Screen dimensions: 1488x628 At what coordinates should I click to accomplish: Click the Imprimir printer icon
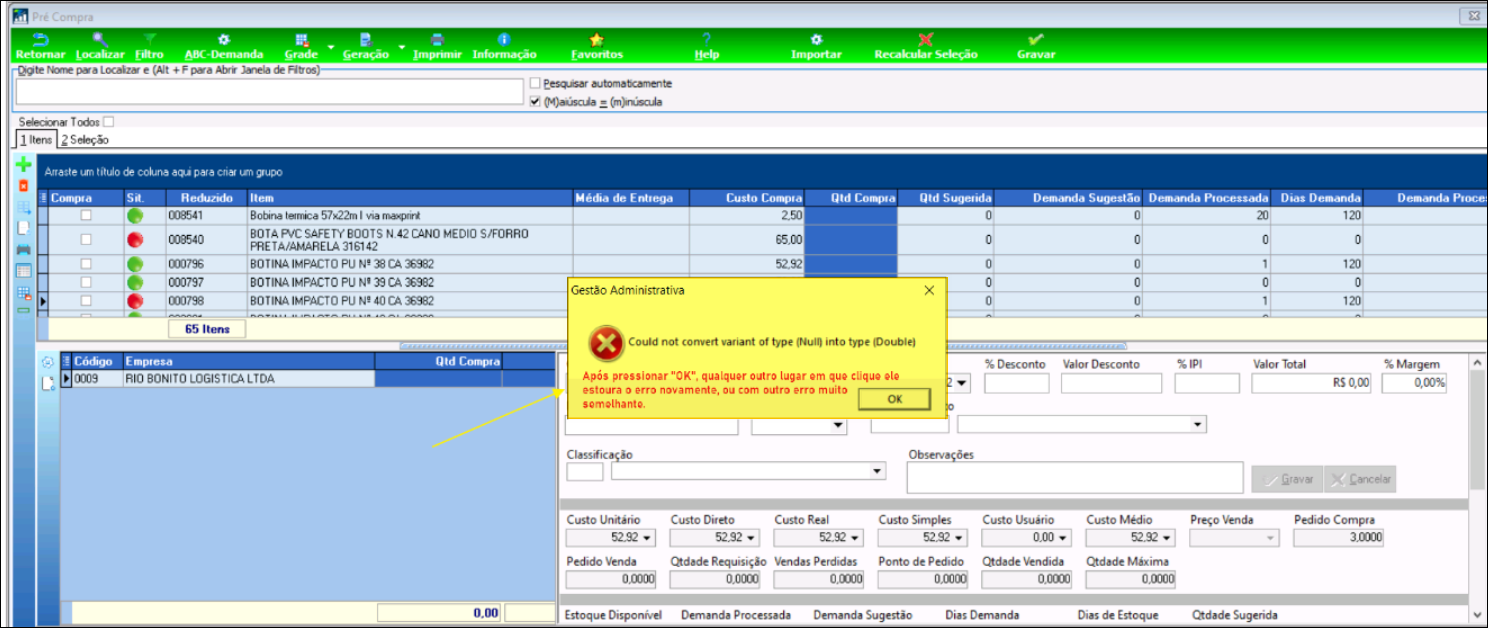point(430,41)
